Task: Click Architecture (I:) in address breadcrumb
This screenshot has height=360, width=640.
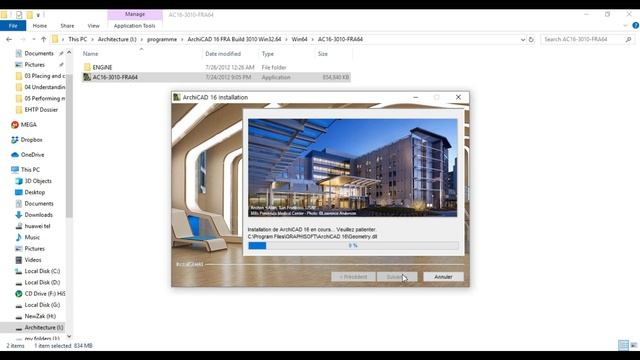Action: pos(117,39)
